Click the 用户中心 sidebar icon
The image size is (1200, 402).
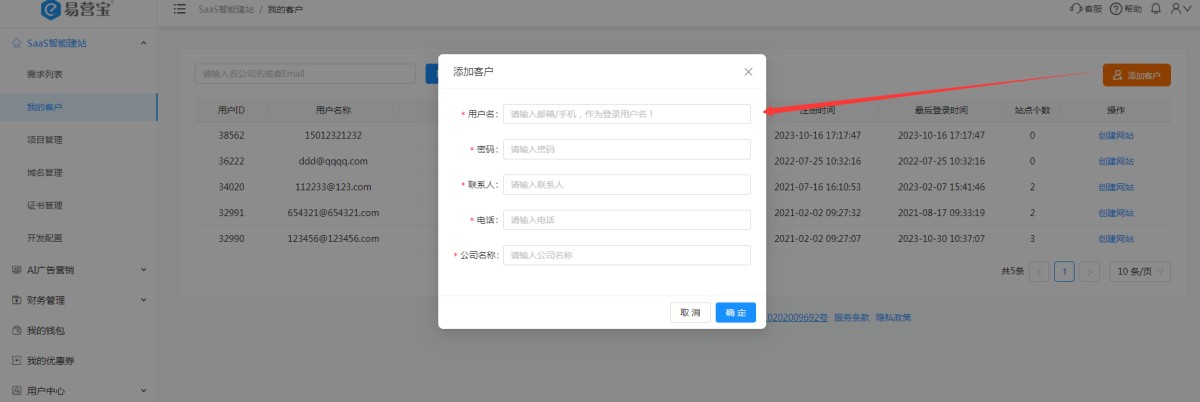coord(16,391)
